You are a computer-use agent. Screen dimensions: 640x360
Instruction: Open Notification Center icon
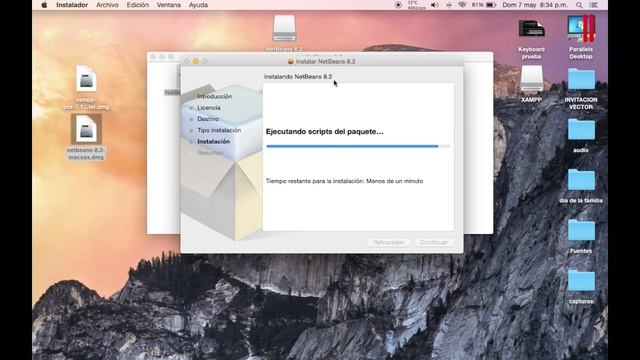click(x=594, y=5)
